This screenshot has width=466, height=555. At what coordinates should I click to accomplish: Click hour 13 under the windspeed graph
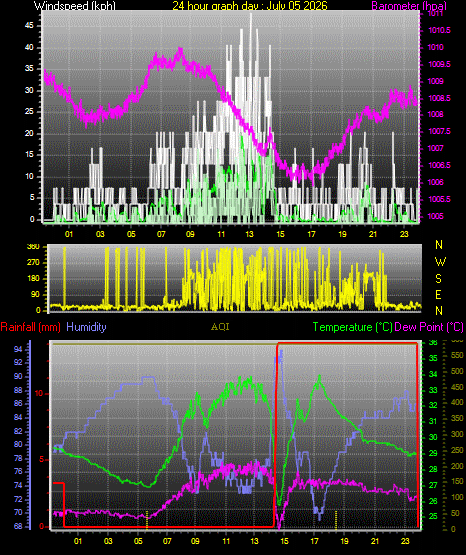tap(250, 234)
